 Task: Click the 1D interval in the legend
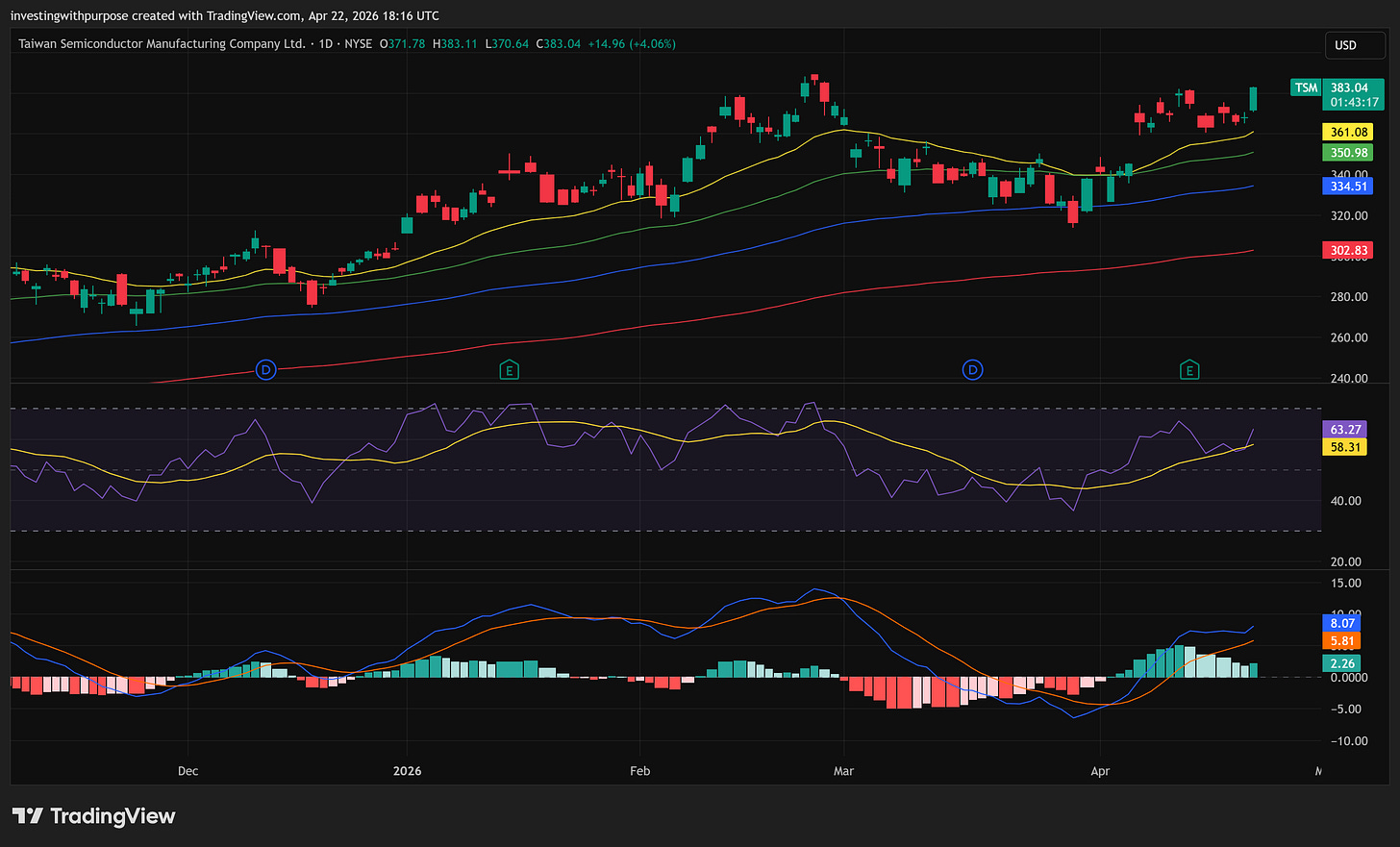tap(326, 44)
